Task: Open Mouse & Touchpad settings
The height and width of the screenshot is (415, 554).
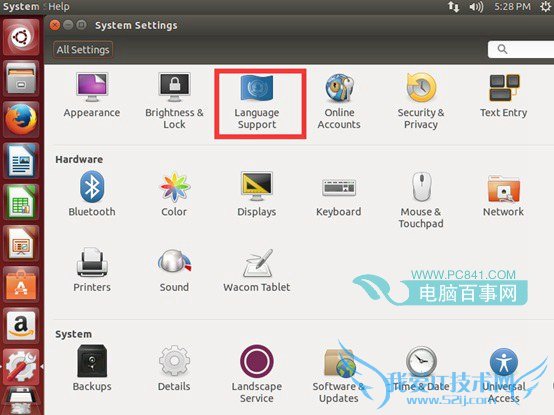Action: tap(421, 200)
